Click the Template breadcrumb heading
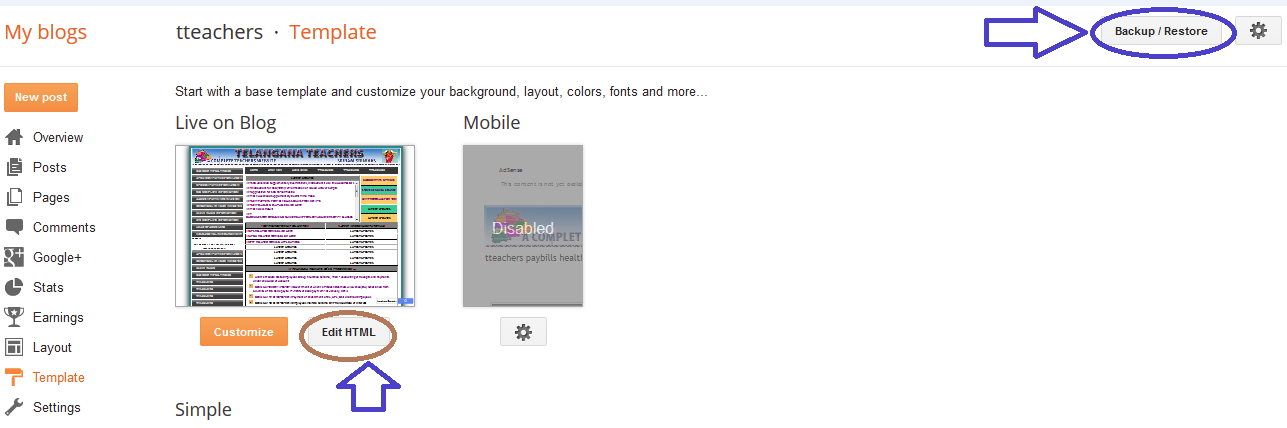Screen dimensions: 1287x428 (333, 32)
